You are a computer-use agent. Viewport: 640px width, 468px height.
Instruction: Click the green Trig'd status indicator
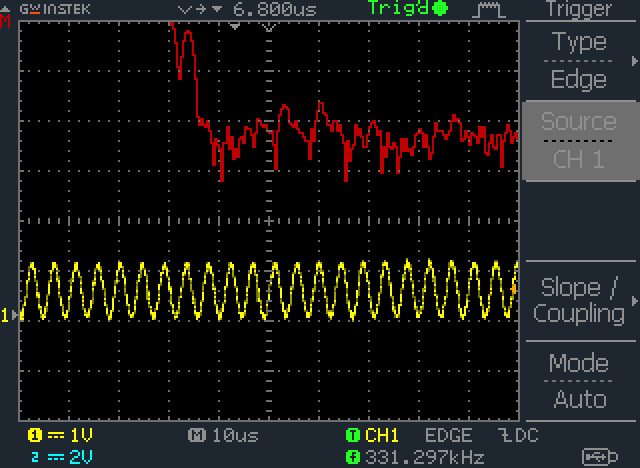click(x=407, y=8)
